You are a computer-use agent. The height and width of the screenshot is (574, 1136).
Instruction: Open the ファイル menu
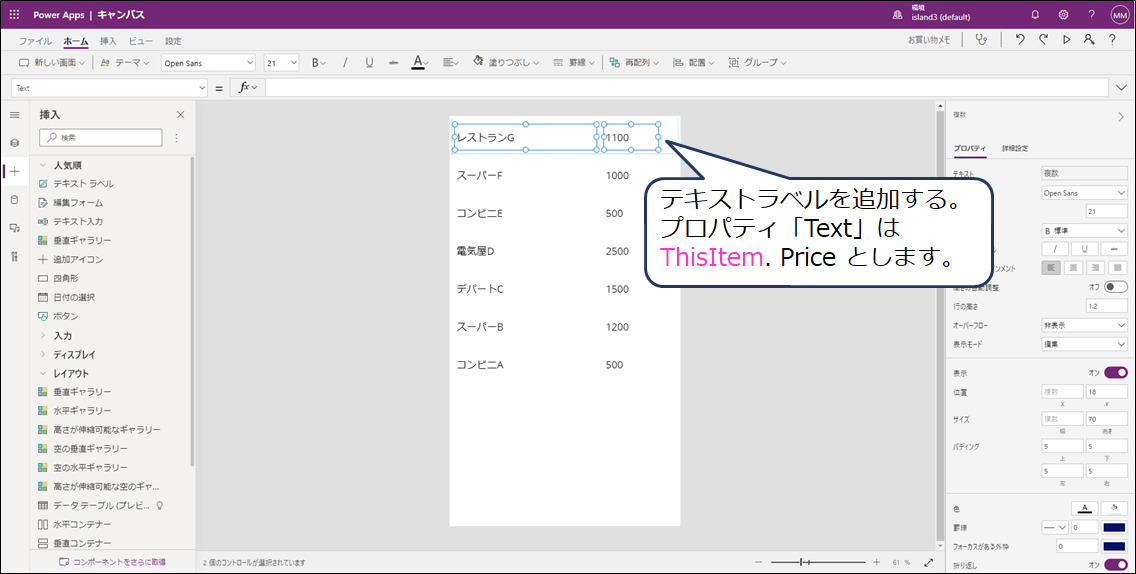tap(35, 41)
